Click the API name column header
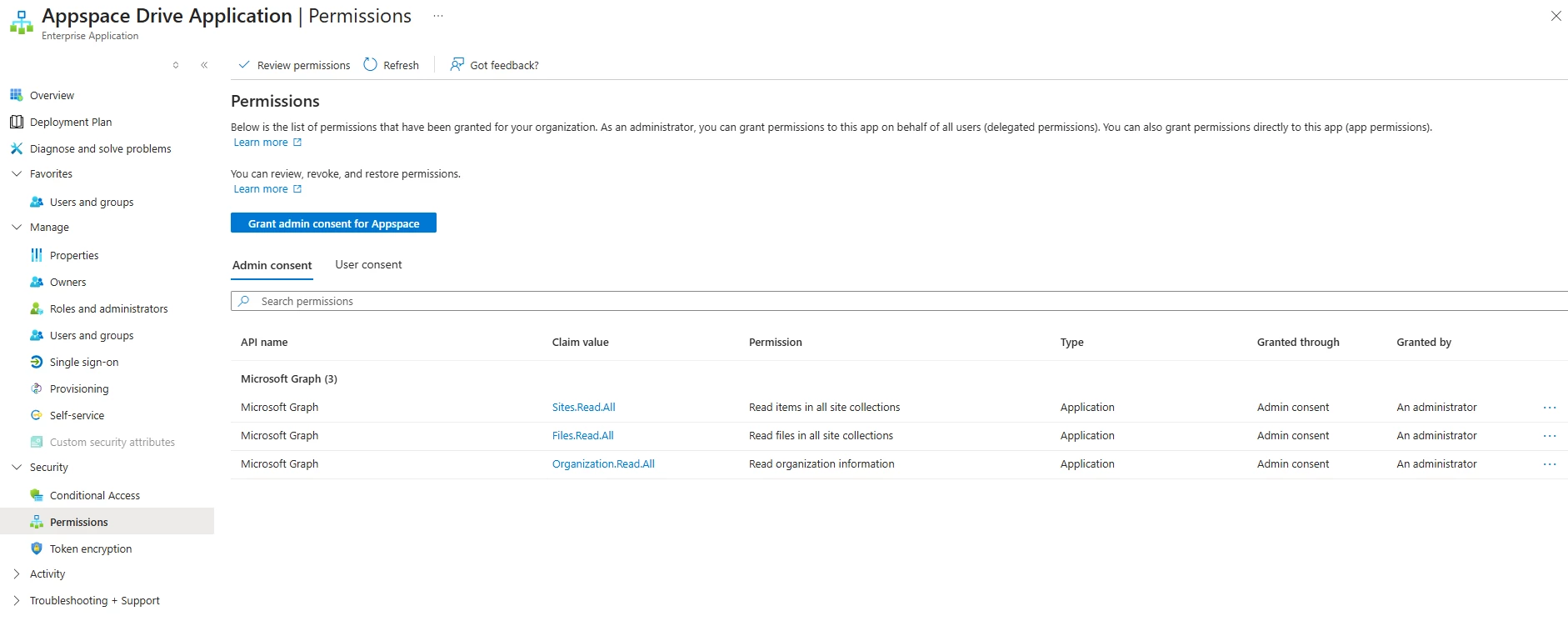1568x621 pixels. click(264, 343)
